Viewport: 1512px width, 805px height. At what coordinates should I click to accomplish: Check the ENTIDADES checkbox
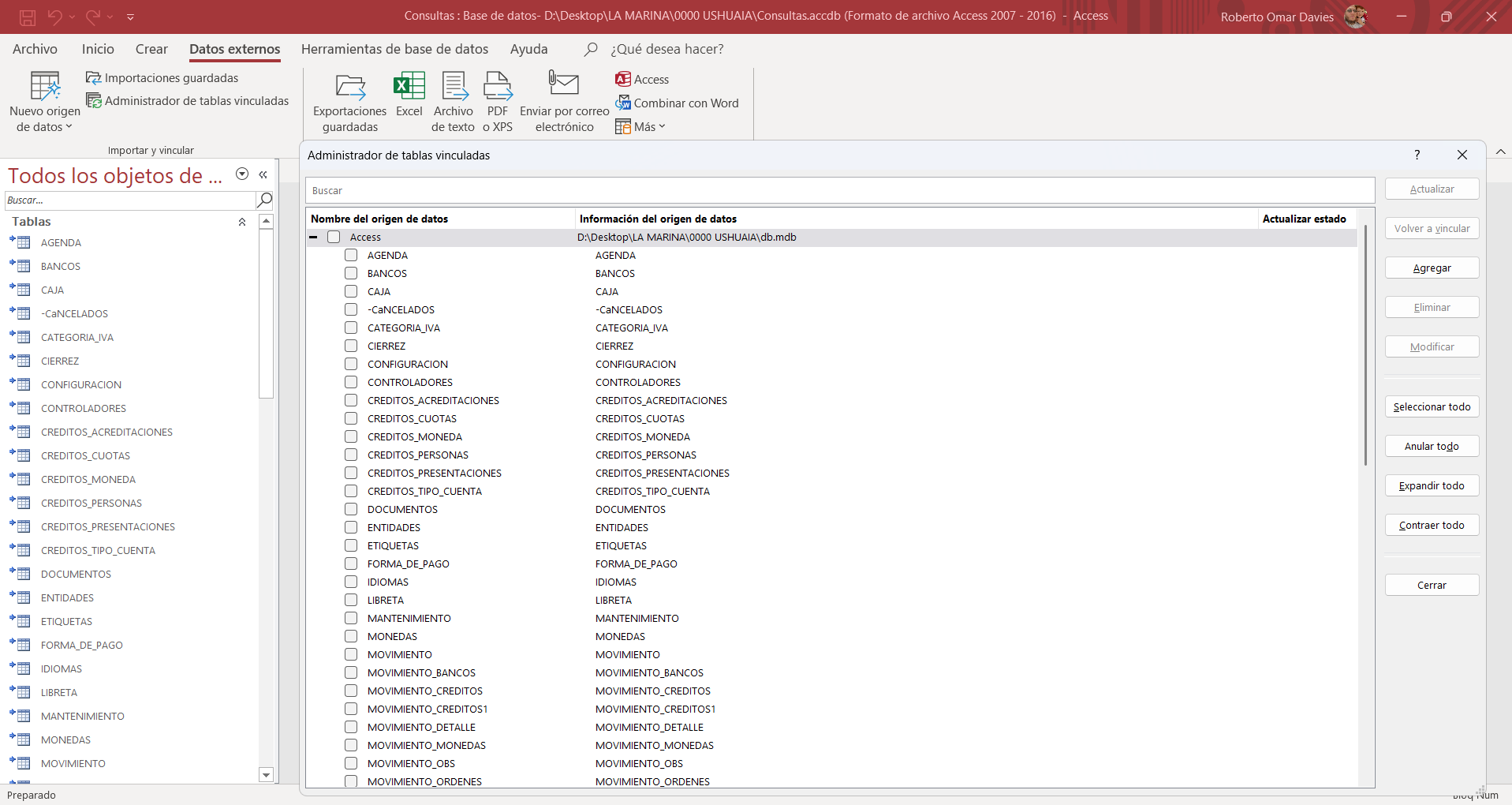(x=351, y=527)
